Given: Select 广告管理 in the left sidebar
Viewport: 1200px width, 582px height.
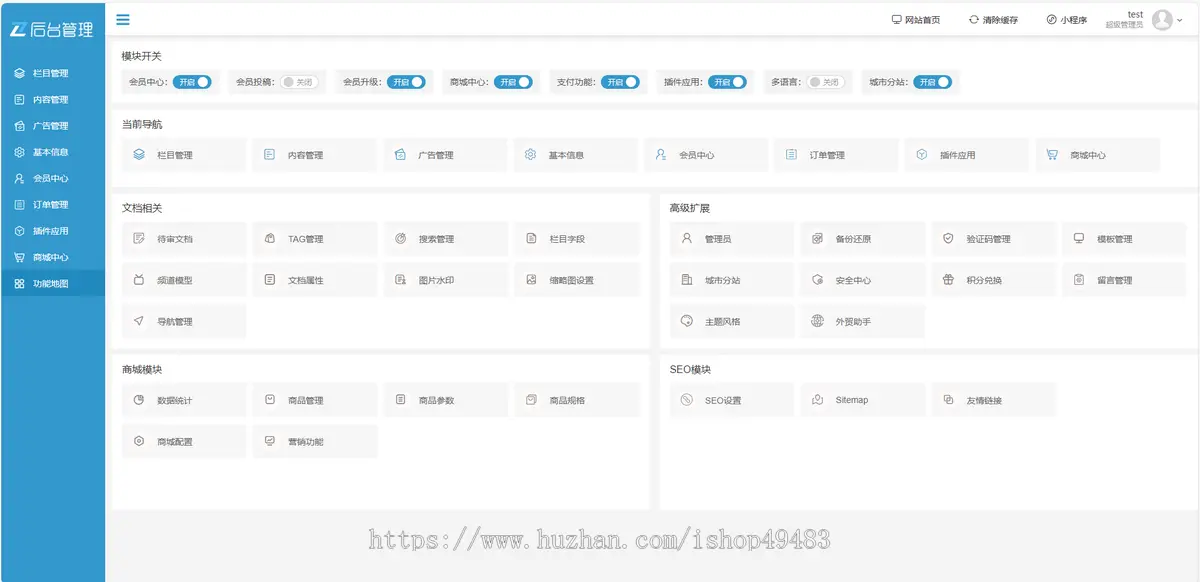Looking at the screenshot, I should (x=52, y=126).
